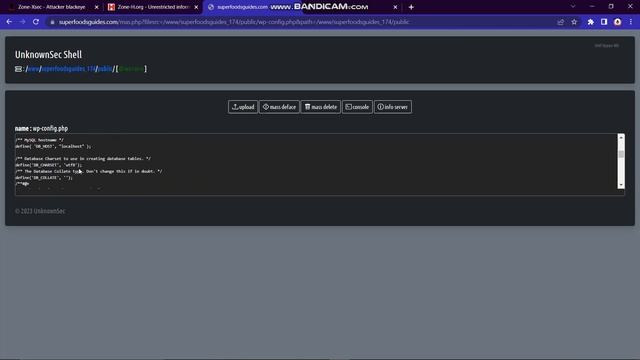Bookmark this page with the star
This screenshot has width=640, height=360.
coord(574,22)
